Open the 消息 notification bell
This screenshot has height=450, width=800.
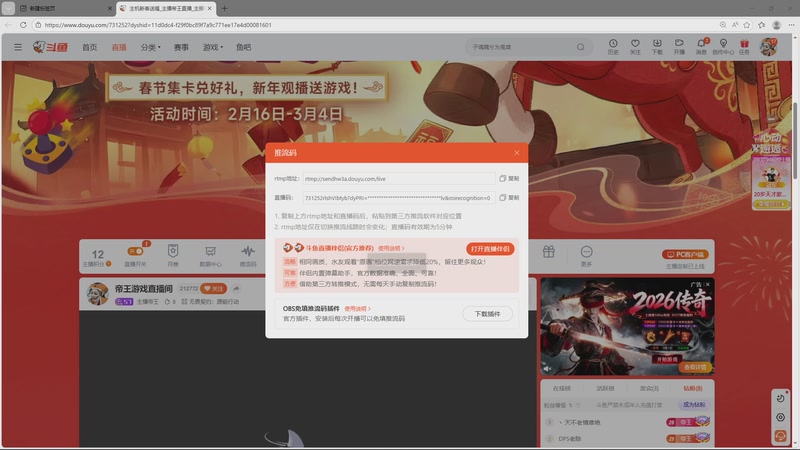[702, 46]
